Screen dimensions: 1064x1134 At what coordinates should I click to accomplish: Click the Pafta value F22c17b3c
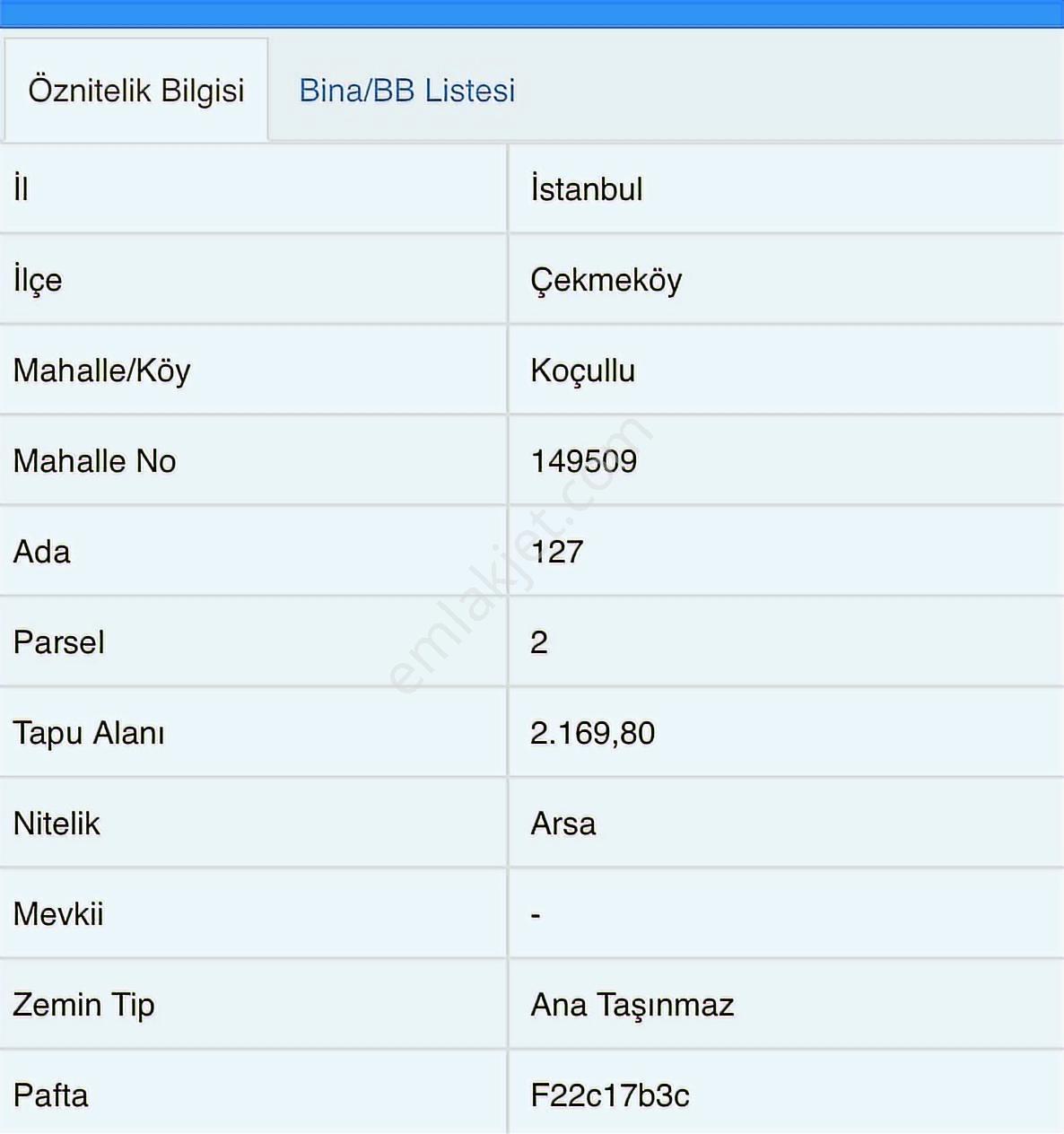(610, 1095)
